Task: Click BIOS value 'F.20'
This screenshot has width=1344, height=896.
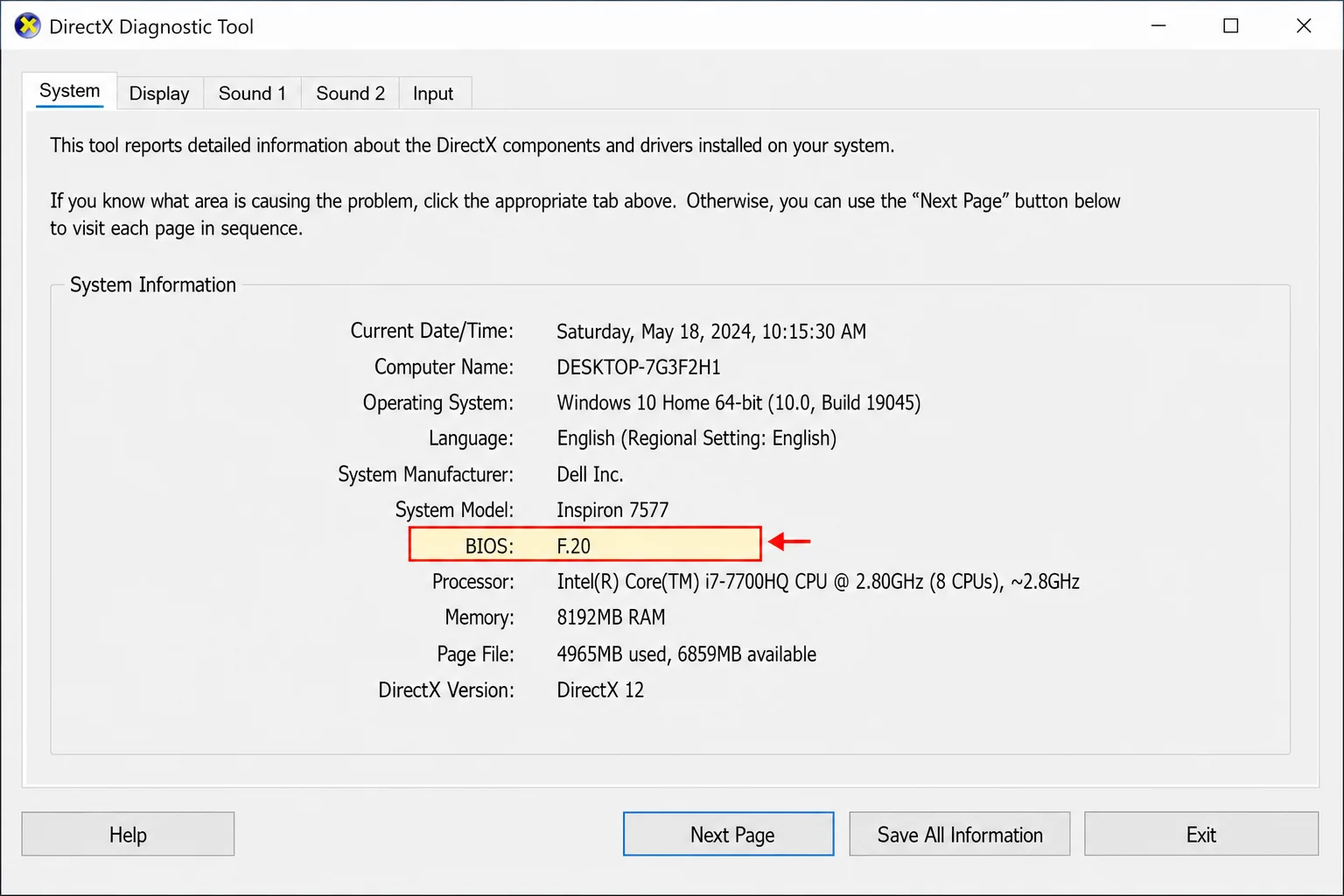Action: [574, 546]
